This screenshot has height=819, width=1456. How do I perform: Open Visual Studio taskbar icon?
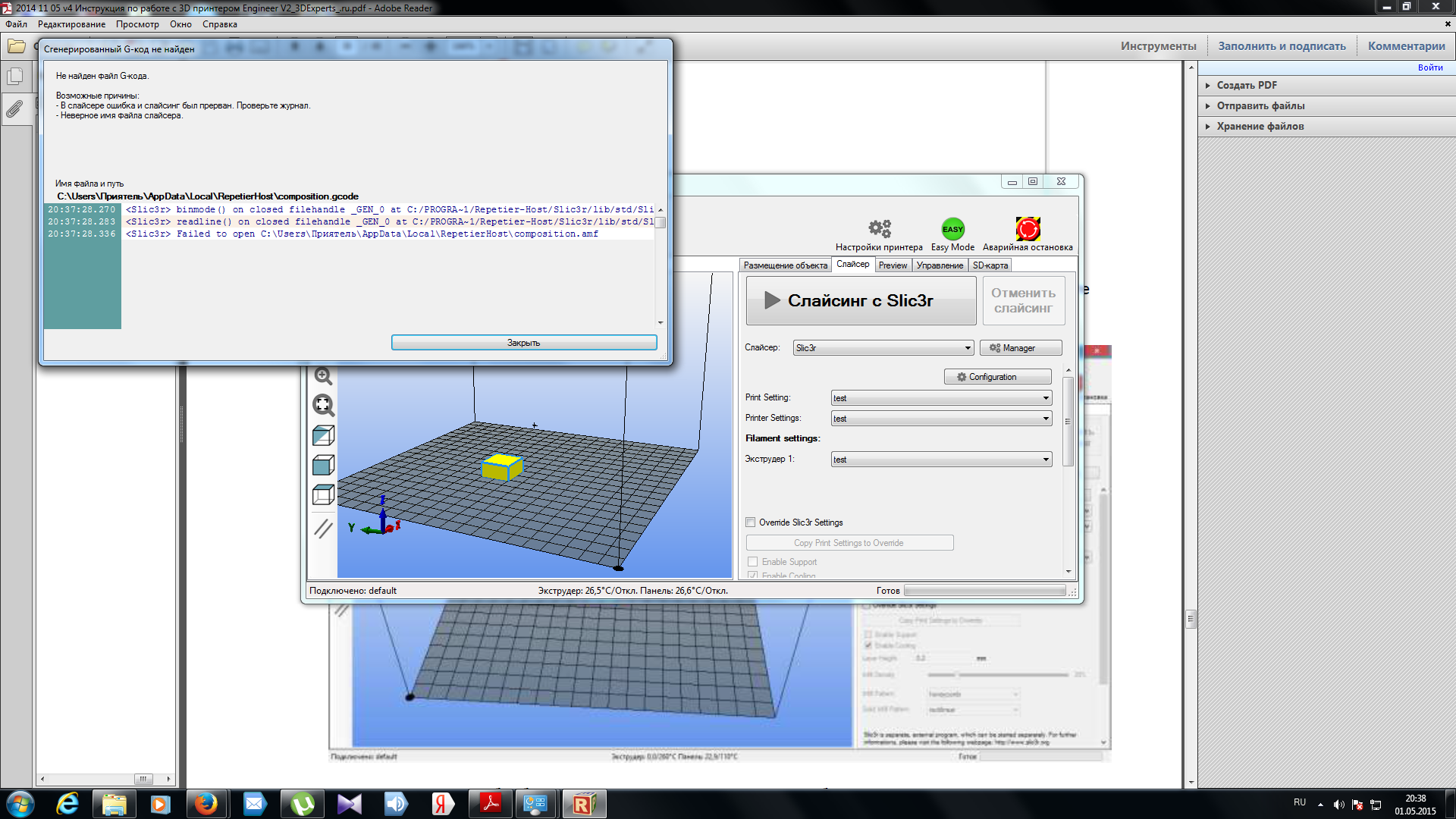coord(350,804)
